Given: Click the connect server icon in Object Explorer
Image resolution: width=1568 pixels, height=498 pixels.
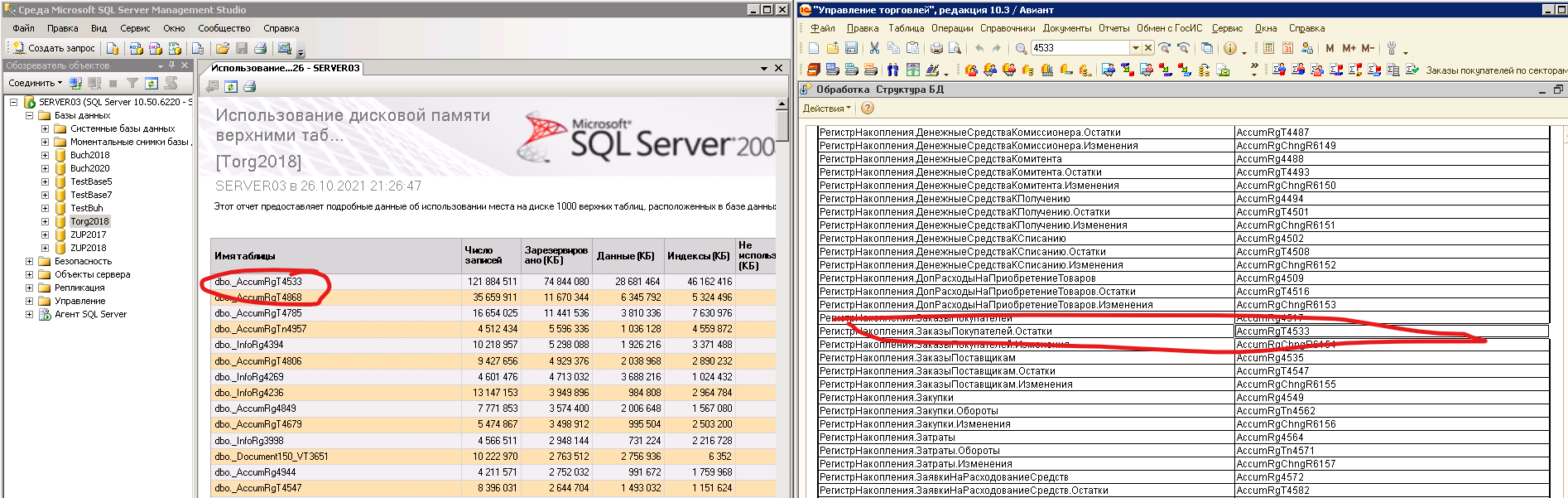Looking at the screenshot, I should tap(76, 83).
